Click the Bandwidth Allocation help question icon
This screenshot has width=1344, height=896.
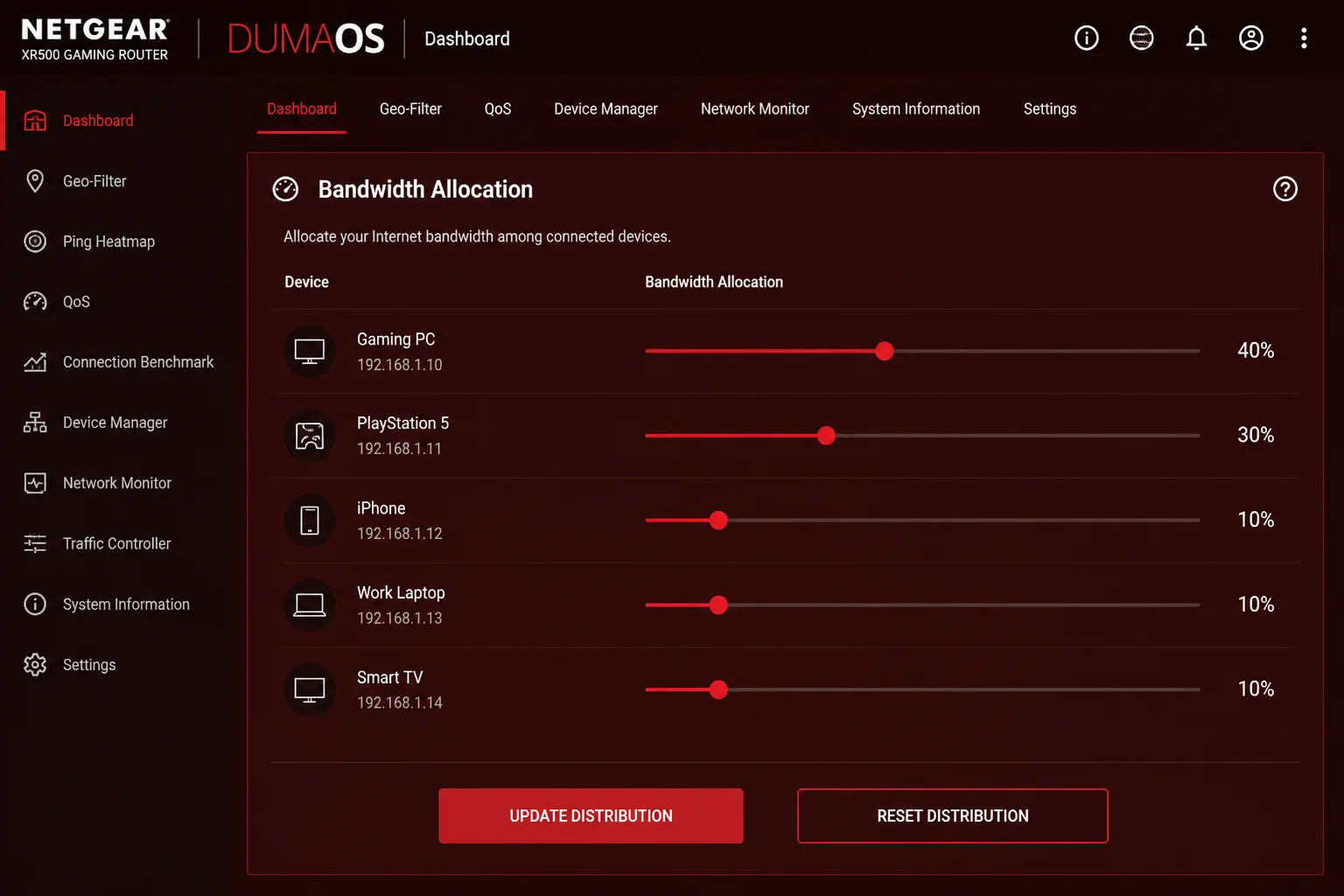tap(1284, 189)
